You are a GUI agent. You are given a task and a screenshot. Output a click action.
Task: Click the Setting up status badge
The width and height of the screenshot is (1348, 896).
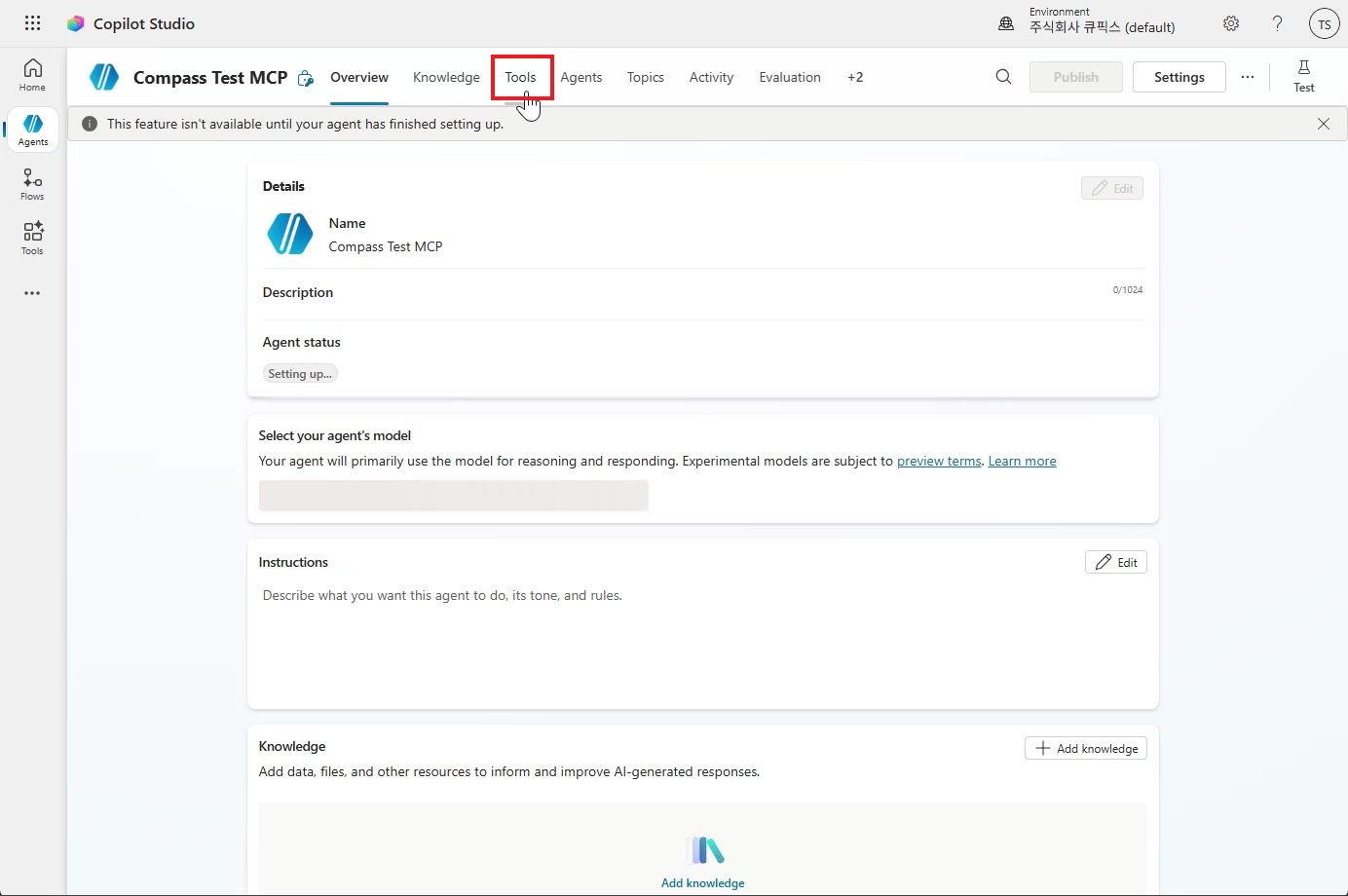point(300,374)
